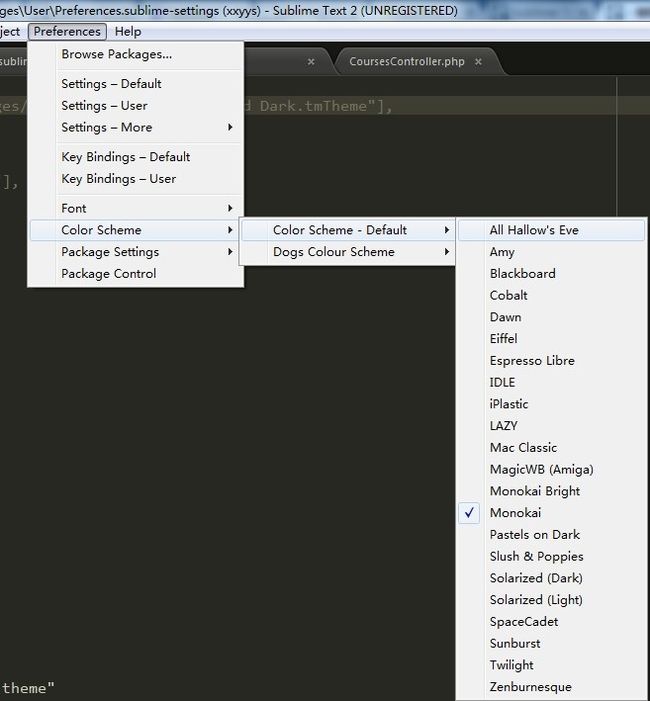Click the Color Scheme menu item
Screen dimensions: 650x701
(136, 230)
